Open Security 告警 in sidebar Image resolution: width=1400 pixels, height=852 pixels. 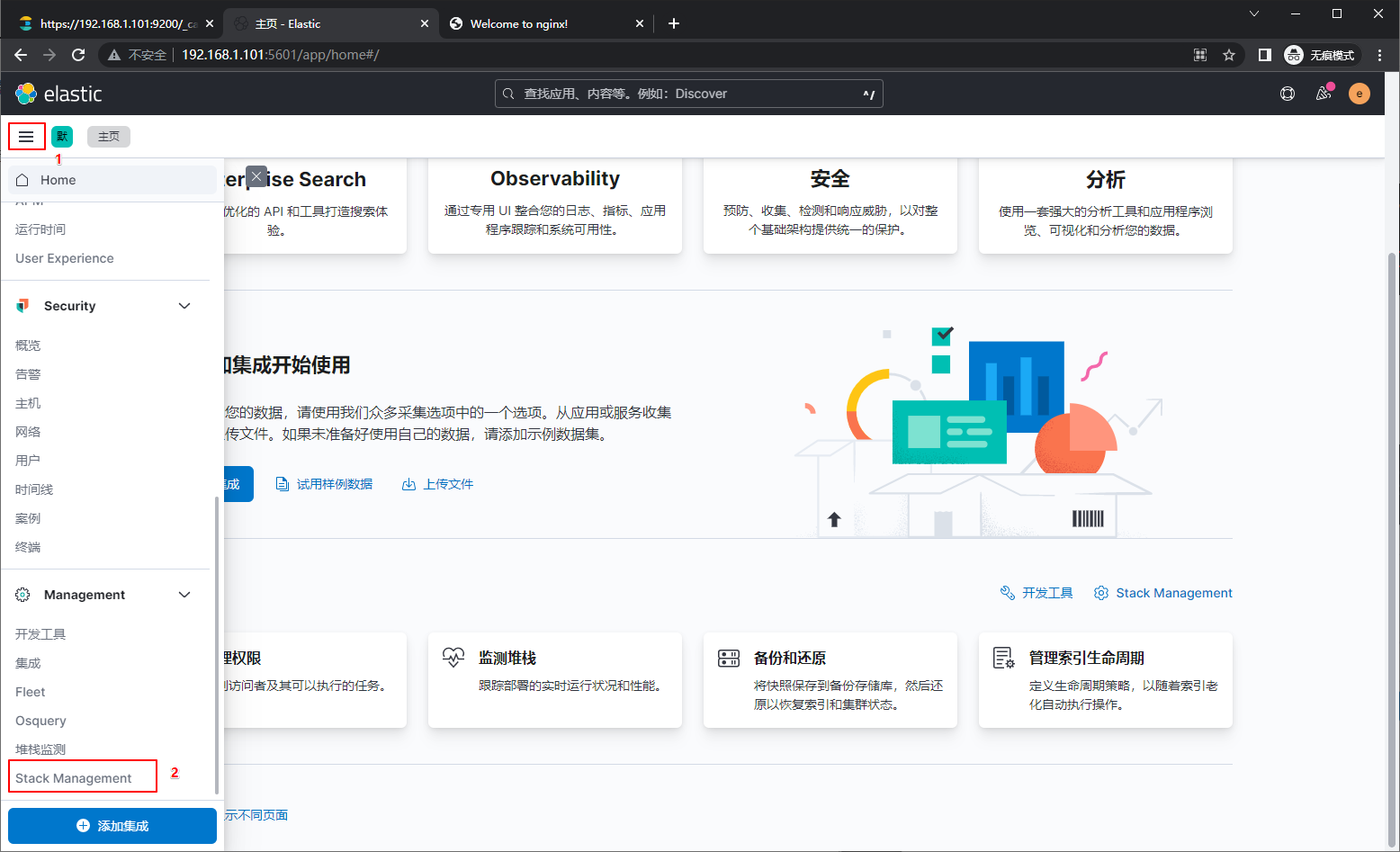coord(28,374)
